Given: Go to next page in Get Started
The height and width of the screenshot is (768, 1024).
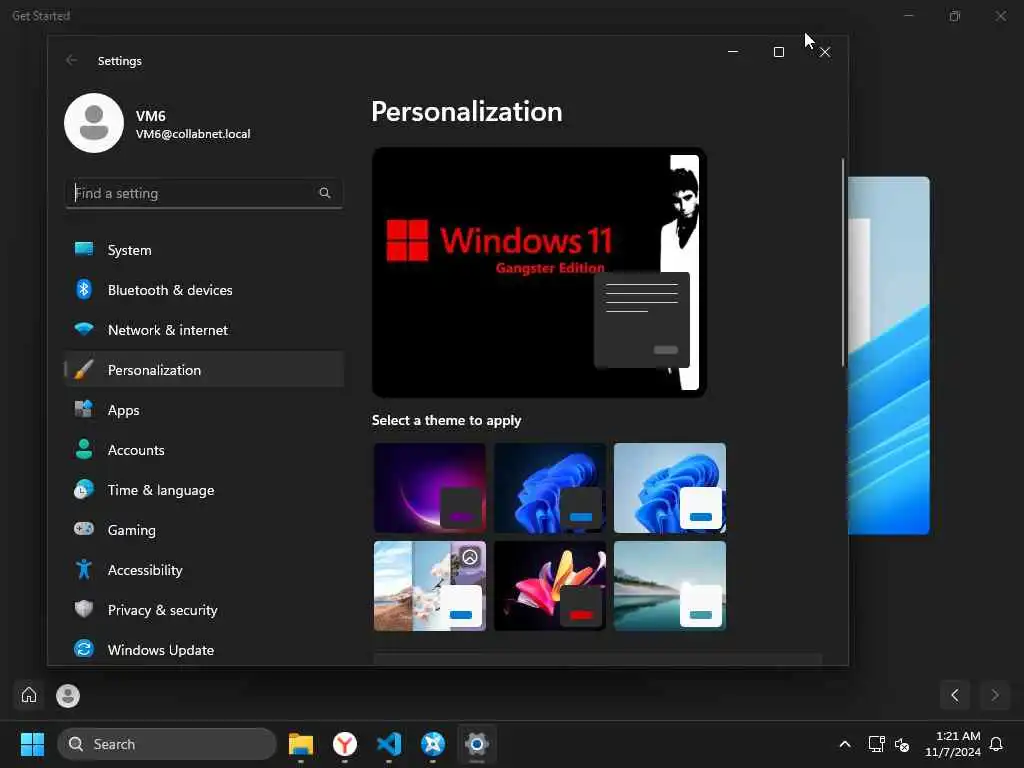Looking at the screenshot, I should pyautogui.click(x=995, y=695).
